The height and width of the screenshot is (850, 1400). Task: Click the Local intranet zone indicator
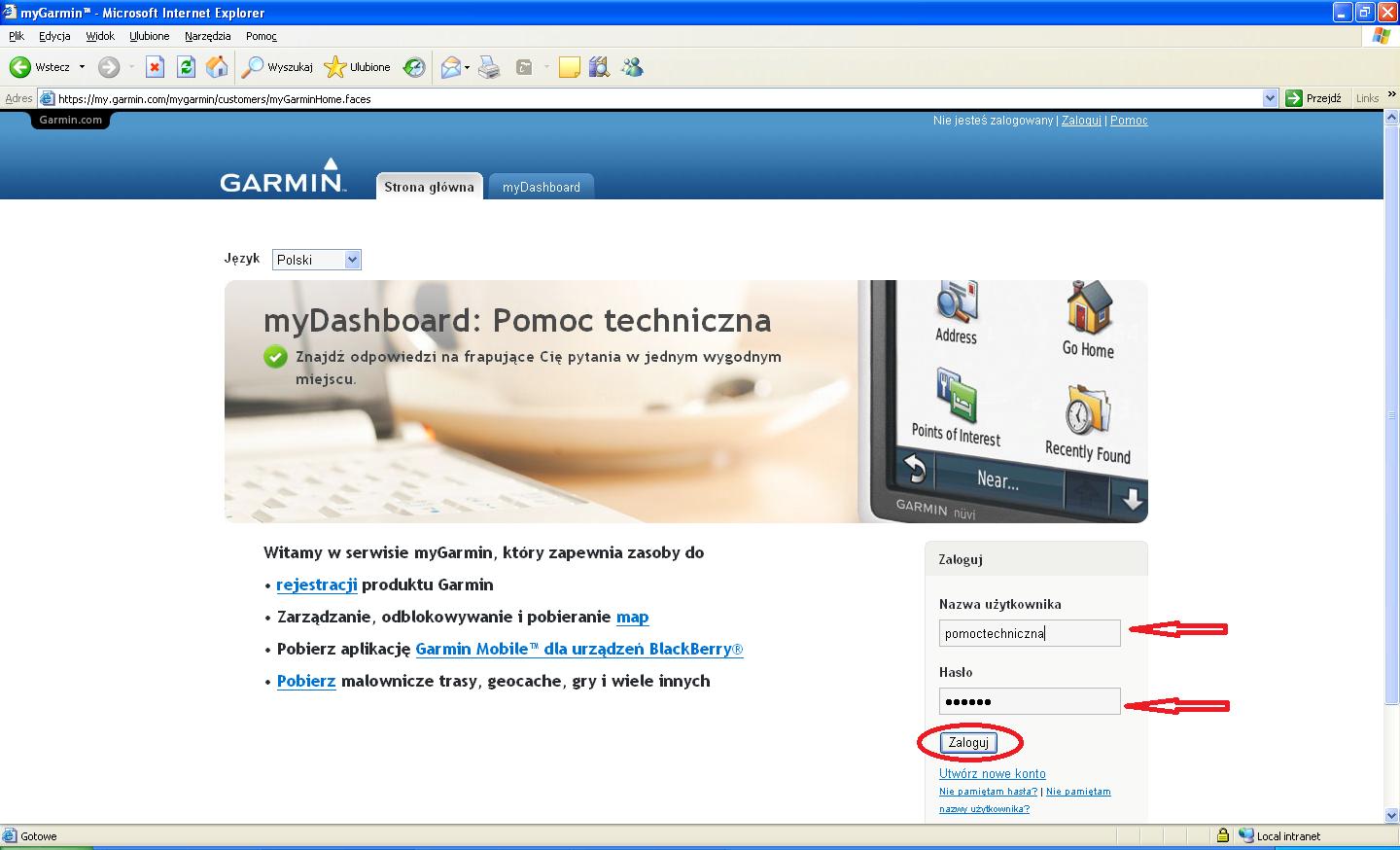[1279, 835]
